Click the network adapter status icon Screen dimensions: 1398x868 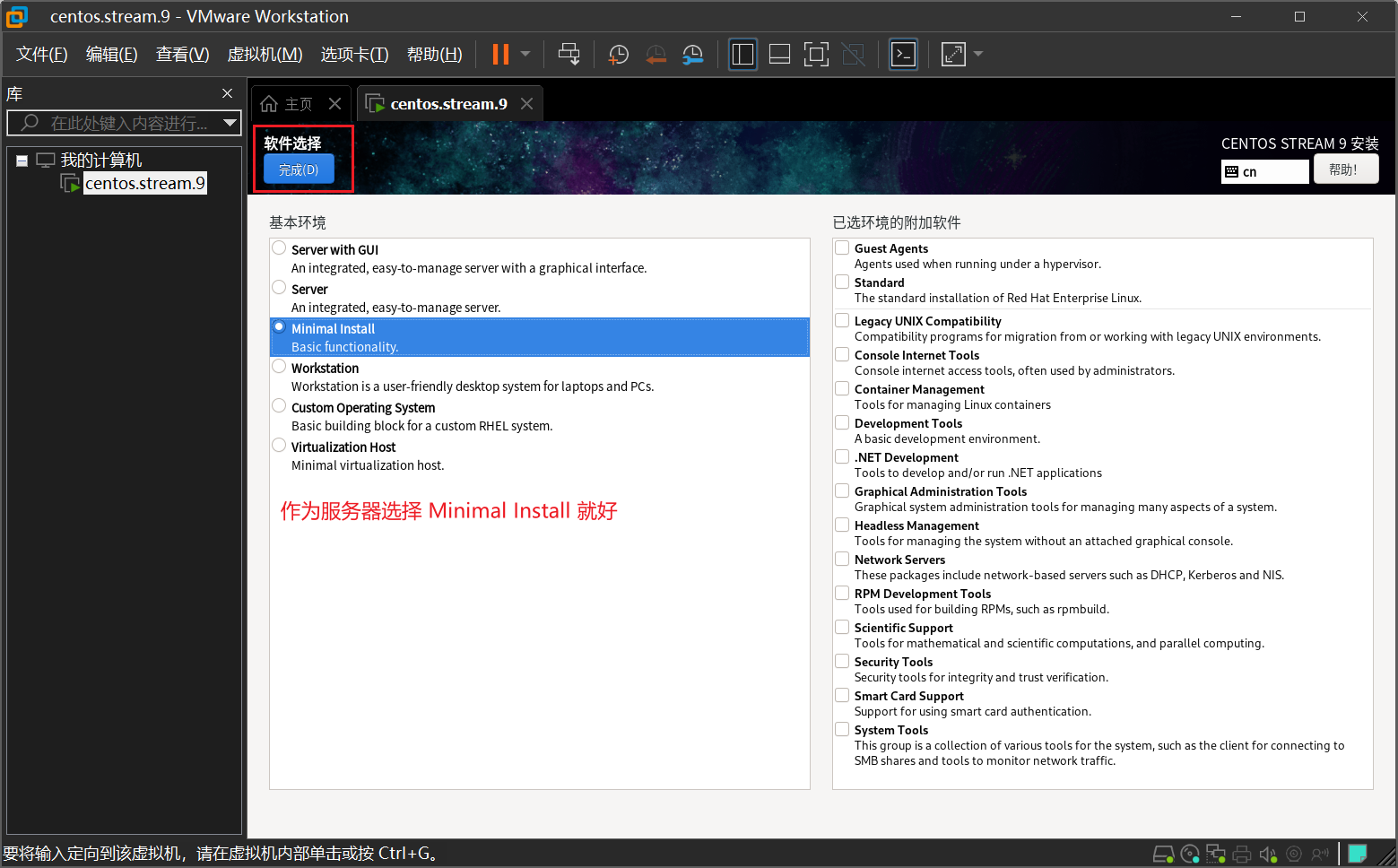coord(1216,854)
